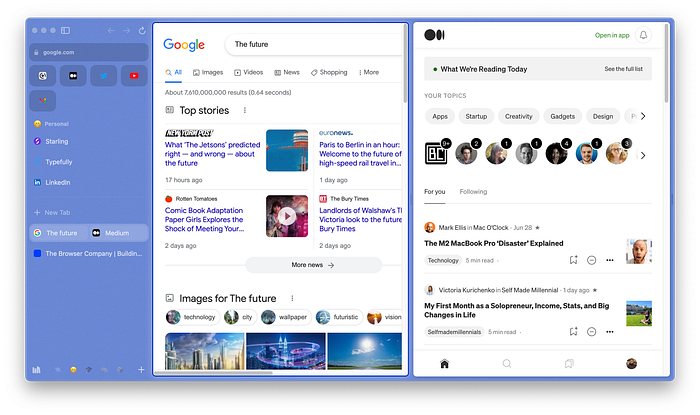This screenshot has width=700, height=415.
Task: Open the pinned Medium favorite tile
Action: (73, 76)
